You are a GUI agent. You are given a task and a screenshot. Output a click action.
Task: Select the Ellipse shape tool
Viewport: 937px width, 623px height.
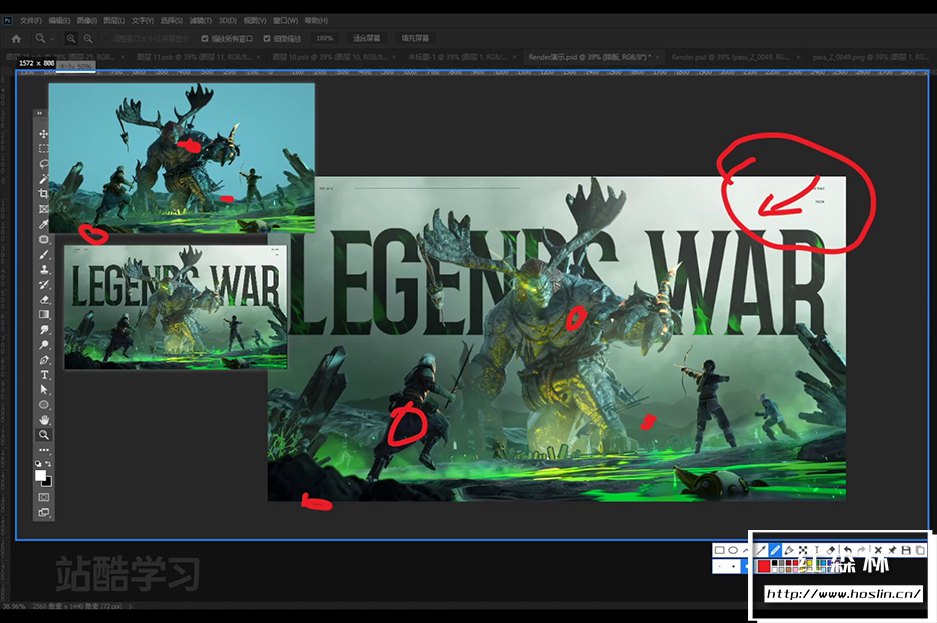(44, 405)
